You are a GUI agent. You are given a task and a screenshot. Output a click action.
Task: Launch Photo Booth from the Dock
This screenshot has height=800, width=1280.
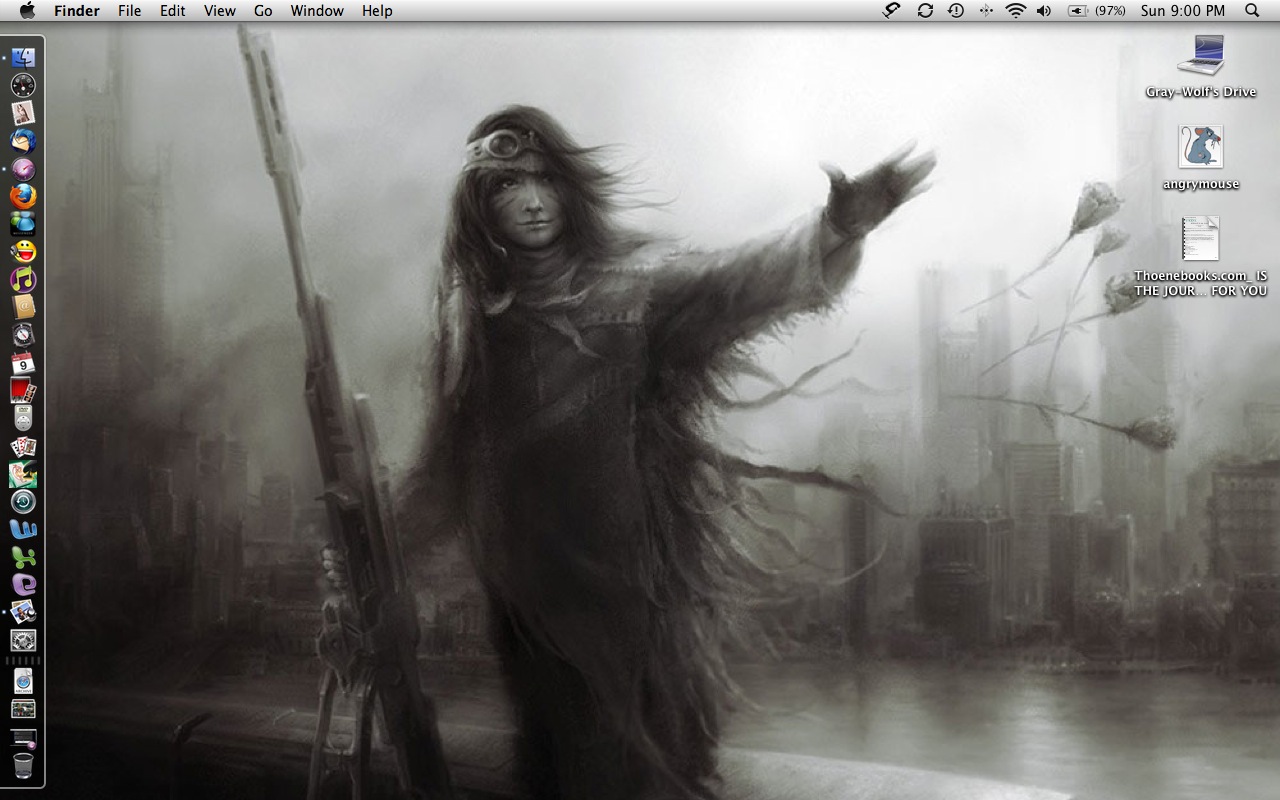click(x=23, y=391)
